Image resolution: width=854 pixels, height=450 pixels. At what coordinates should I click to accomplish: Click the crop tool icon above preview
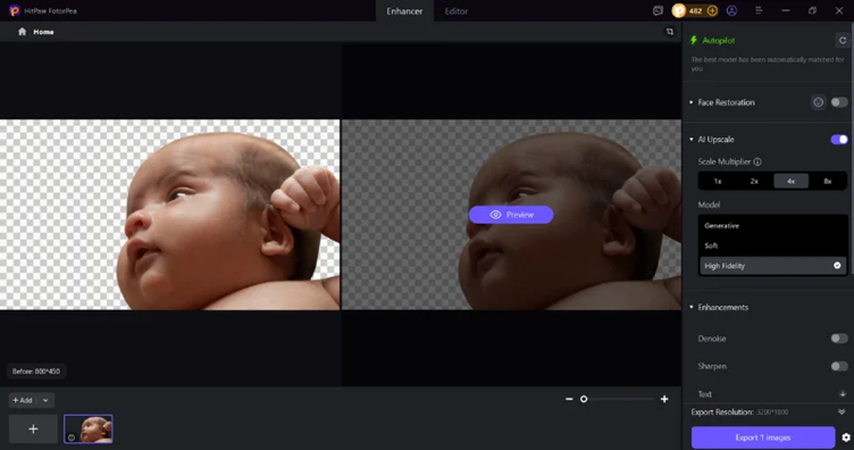pyautogui.click(x=670, y=32)
